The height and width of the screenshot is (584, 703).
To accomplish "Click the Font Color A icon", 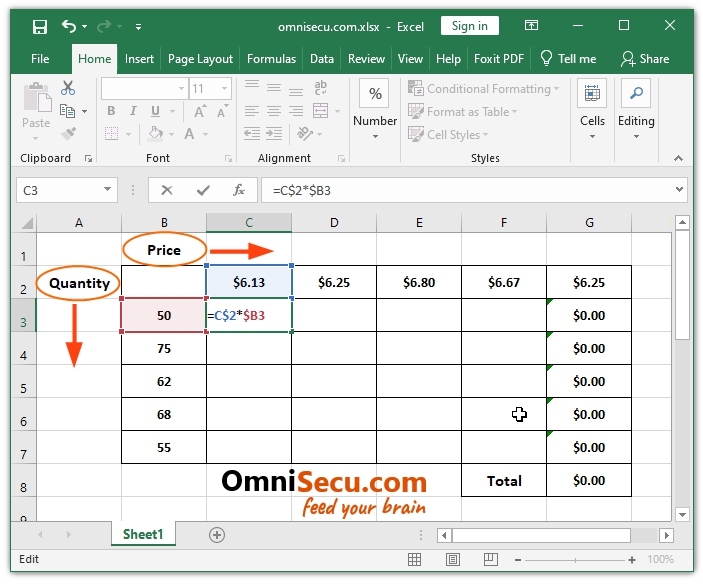I will click(x=189, y=134).
